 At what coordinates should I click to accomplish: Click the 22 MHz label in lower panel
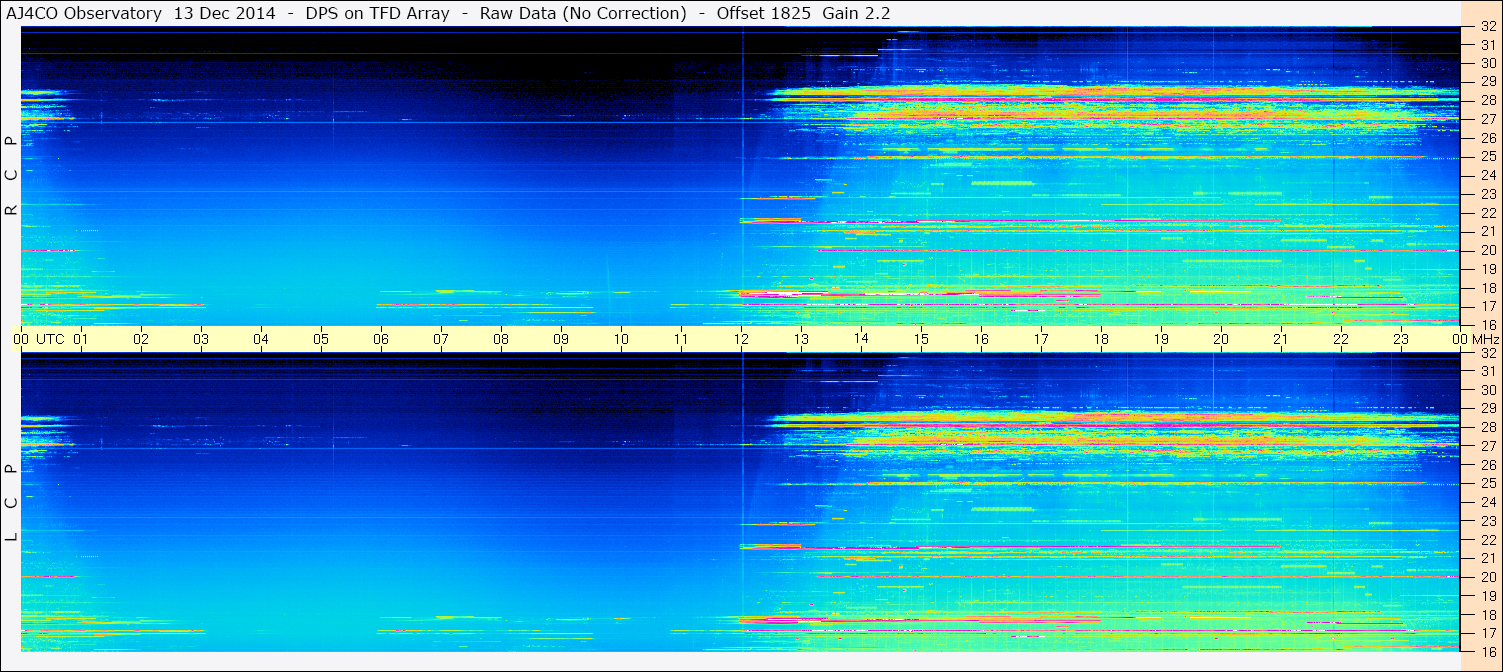point(1487,539)
